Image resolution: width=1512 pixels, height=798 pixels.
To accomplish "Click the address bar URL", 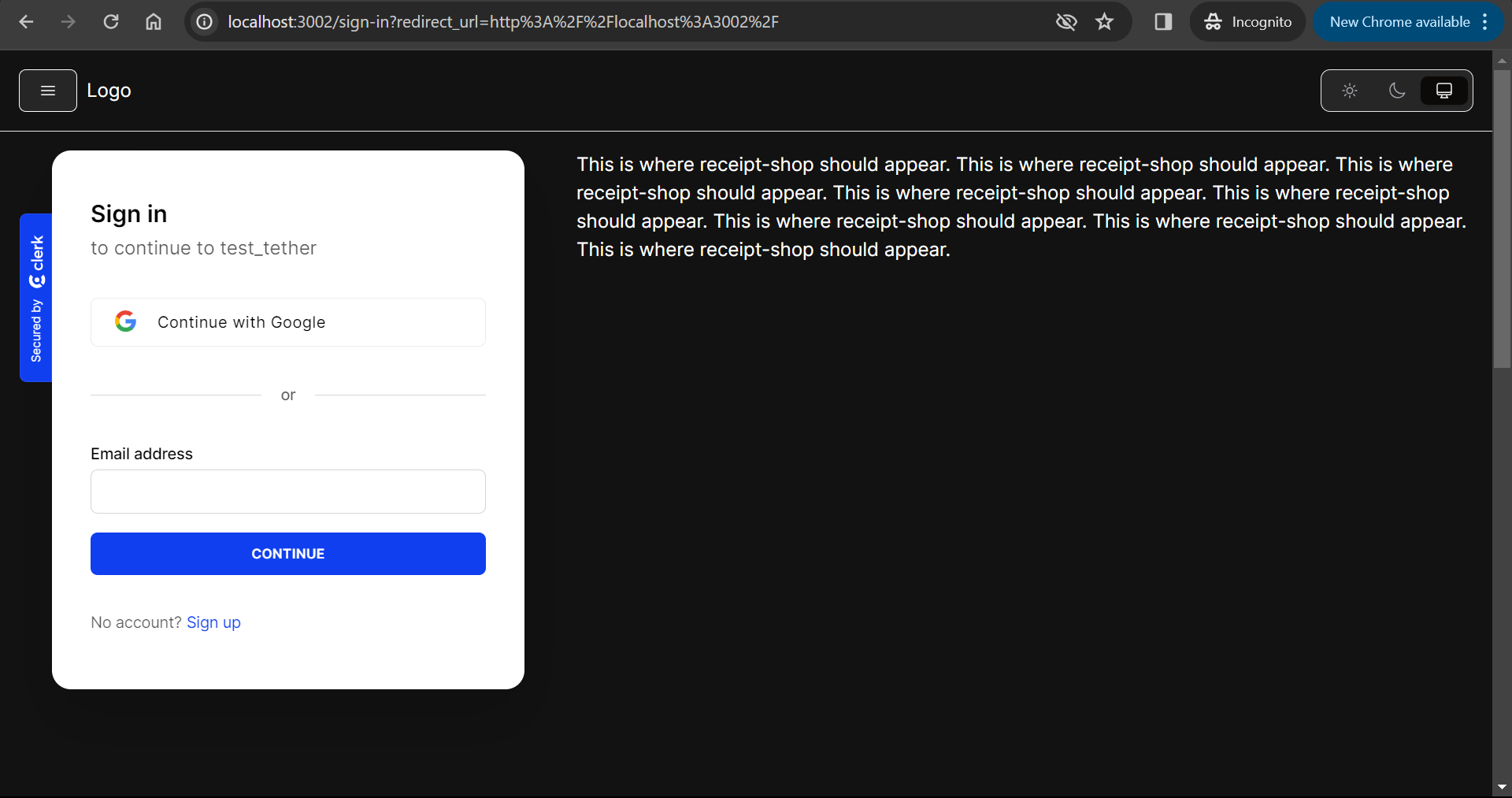I will coord(503,22).
